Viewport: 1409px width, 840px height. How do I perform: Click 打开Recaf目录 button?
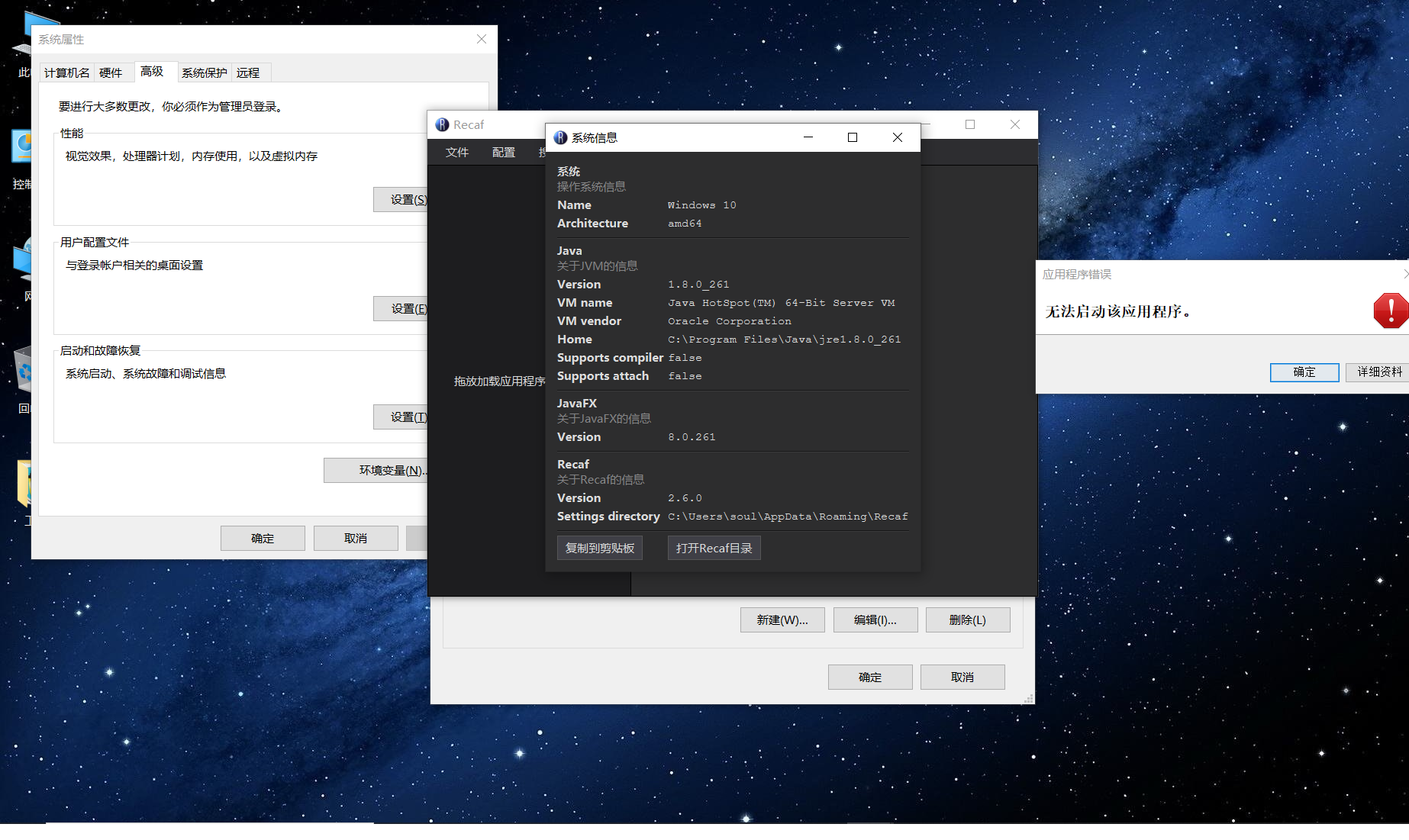(714, 548)
